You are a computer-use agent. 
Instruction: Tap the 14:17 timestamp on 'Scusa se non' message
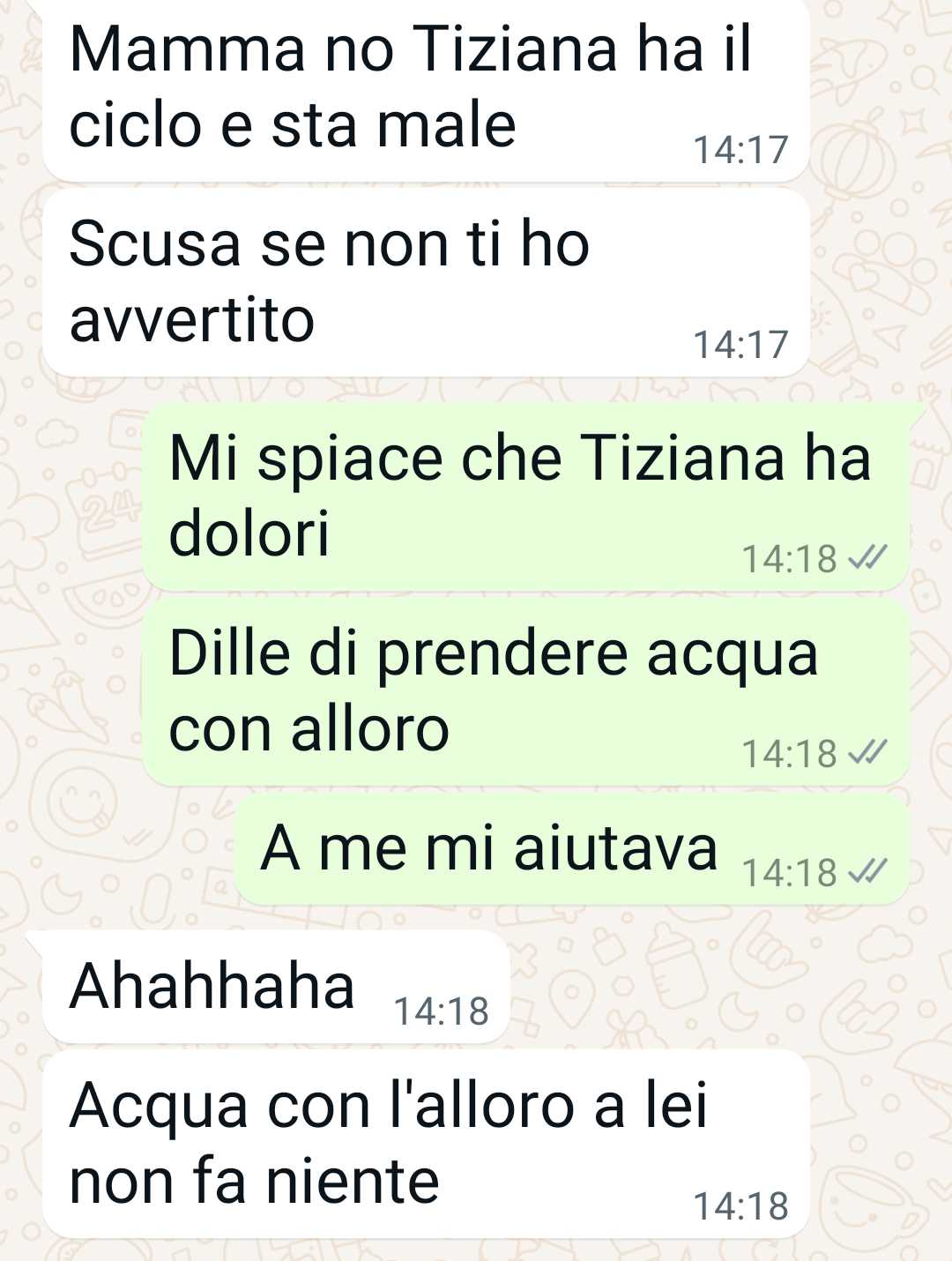pyautogui.click(x=740, y=345)
